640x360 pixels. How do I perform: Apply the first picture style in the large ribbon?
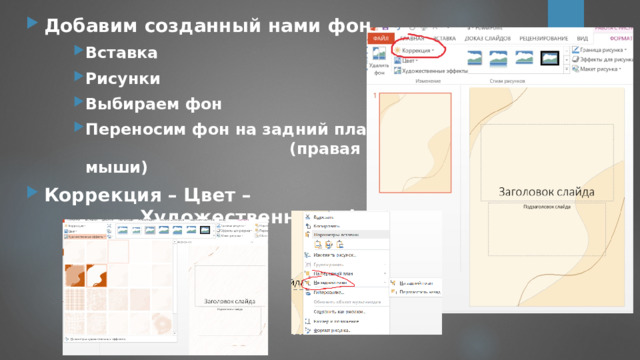click(474, 58)
